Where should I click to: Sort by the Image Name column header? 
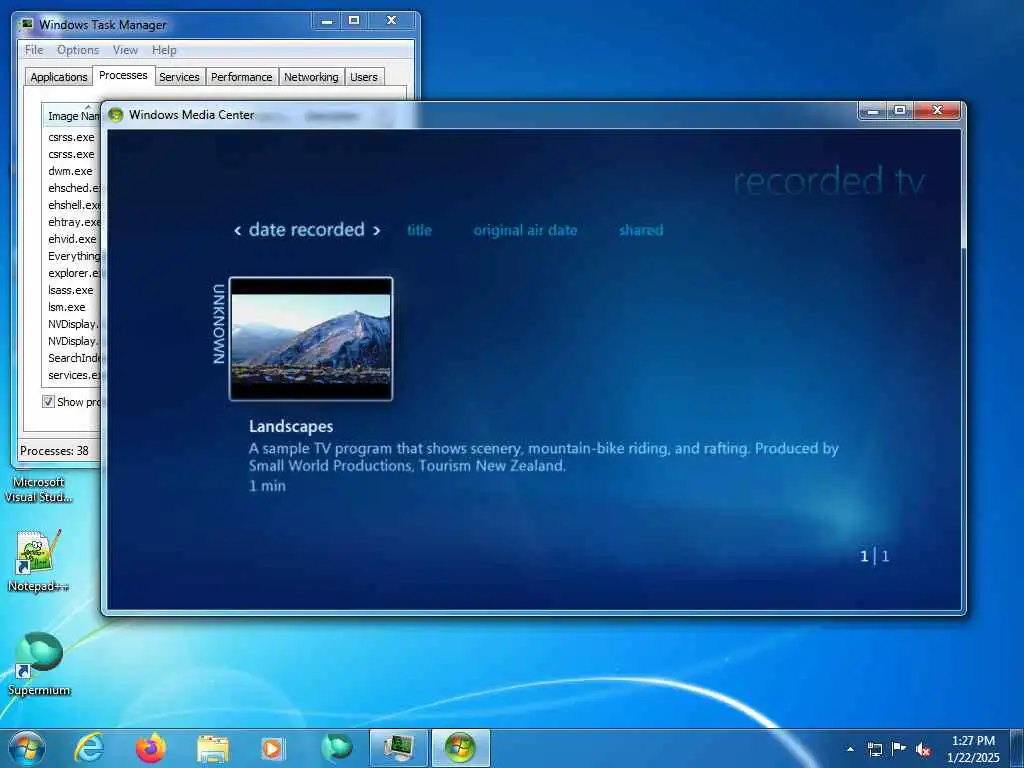tap(71, 116)
